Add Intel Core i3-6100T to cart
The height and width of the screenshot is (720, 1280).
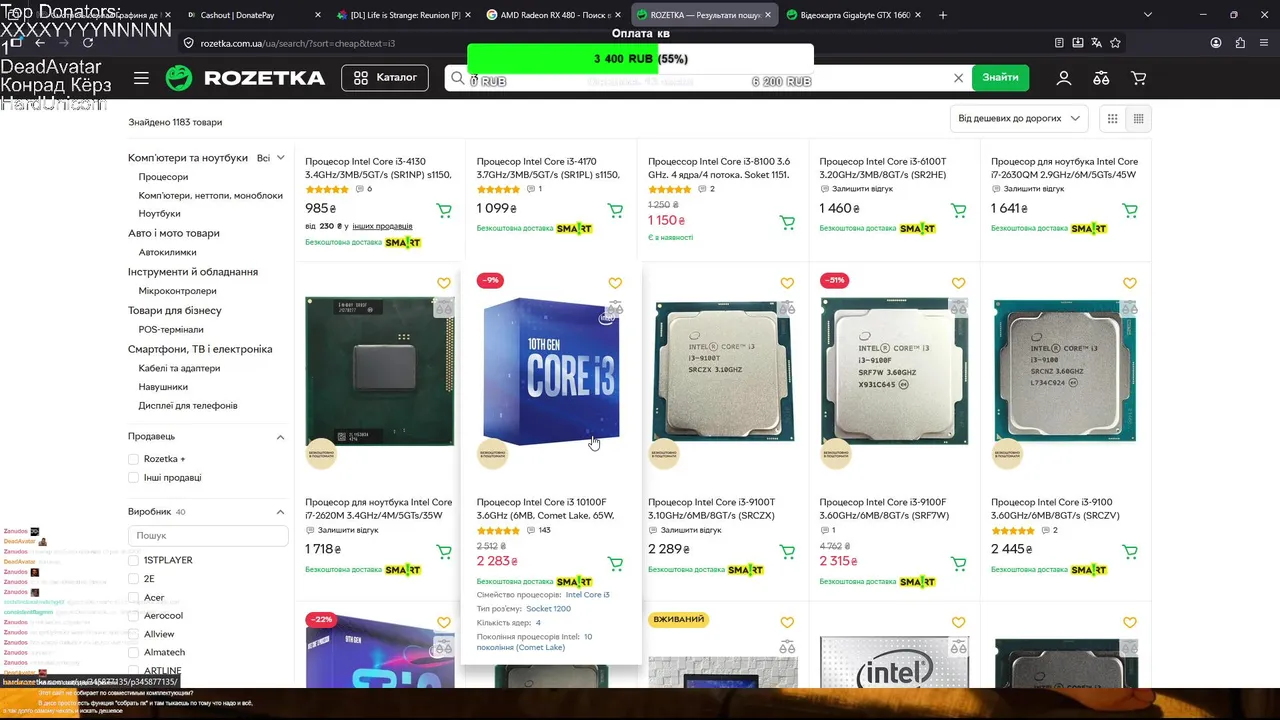pyautogui.click(x=958, y=210)
